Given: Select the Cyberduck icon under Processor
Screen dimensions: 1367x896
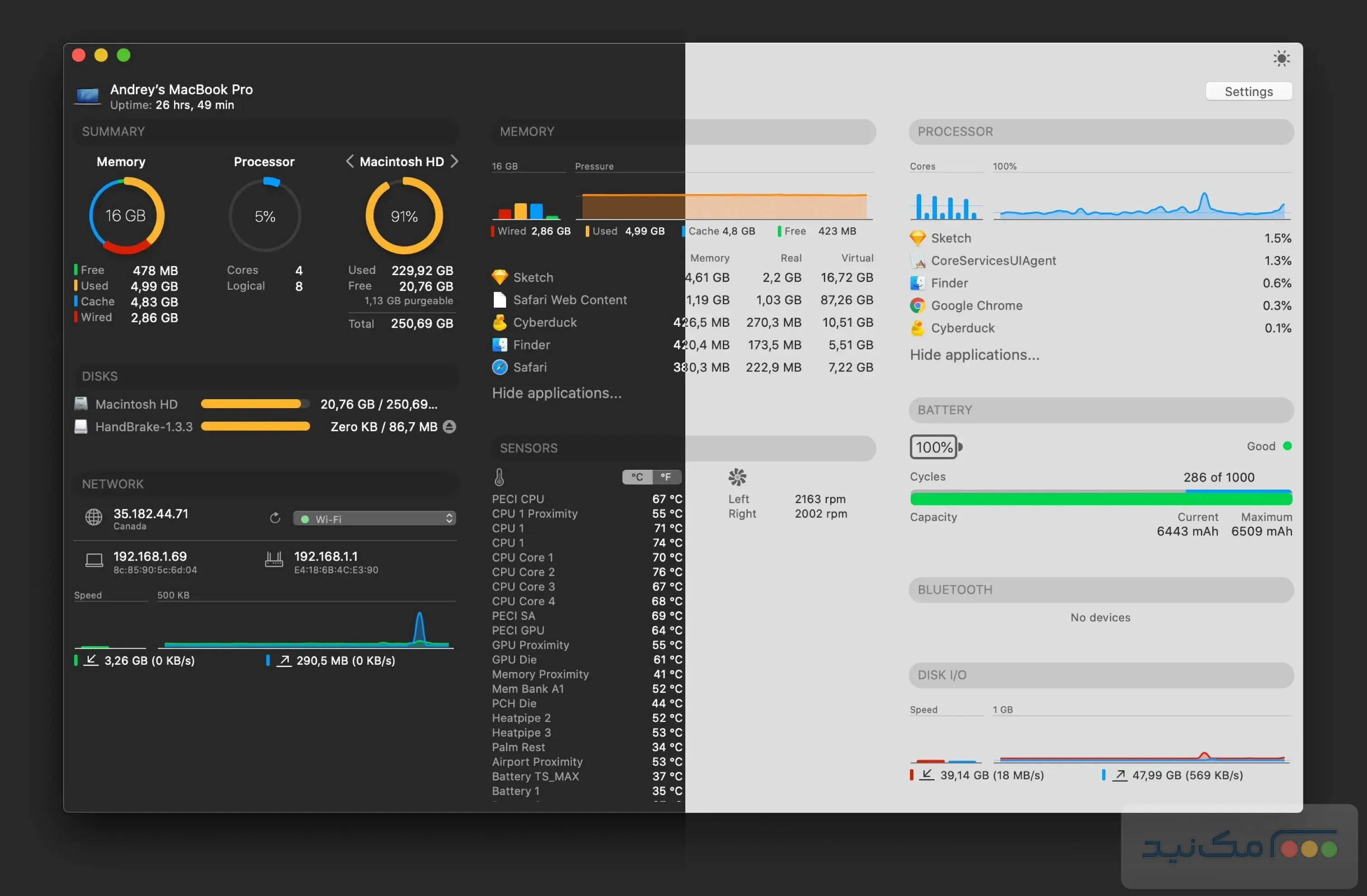Looking at the screenshot, I should pos(917,328).
